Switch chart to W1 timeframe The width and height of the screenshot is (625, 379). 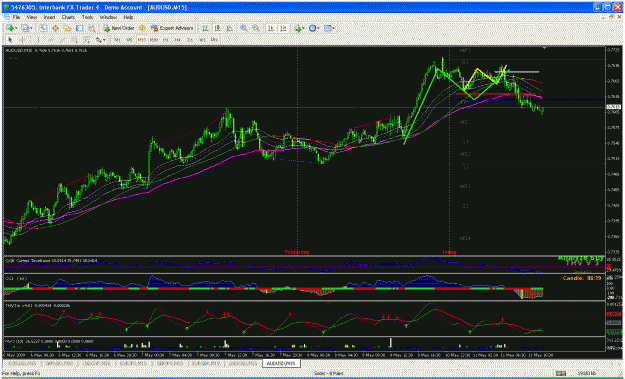(x=202, y=40)
